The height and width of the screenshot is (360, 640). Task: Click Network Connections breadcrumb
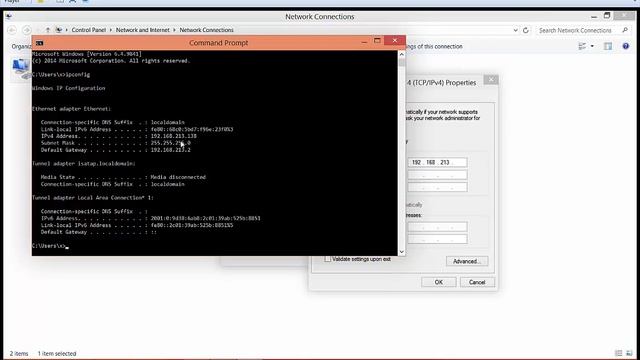tap(207, 30)
